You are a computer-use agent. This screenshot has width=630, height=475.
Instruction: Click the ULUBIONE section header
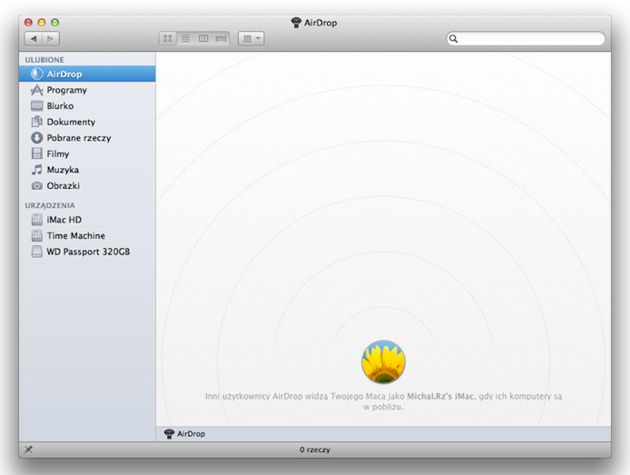45,60
